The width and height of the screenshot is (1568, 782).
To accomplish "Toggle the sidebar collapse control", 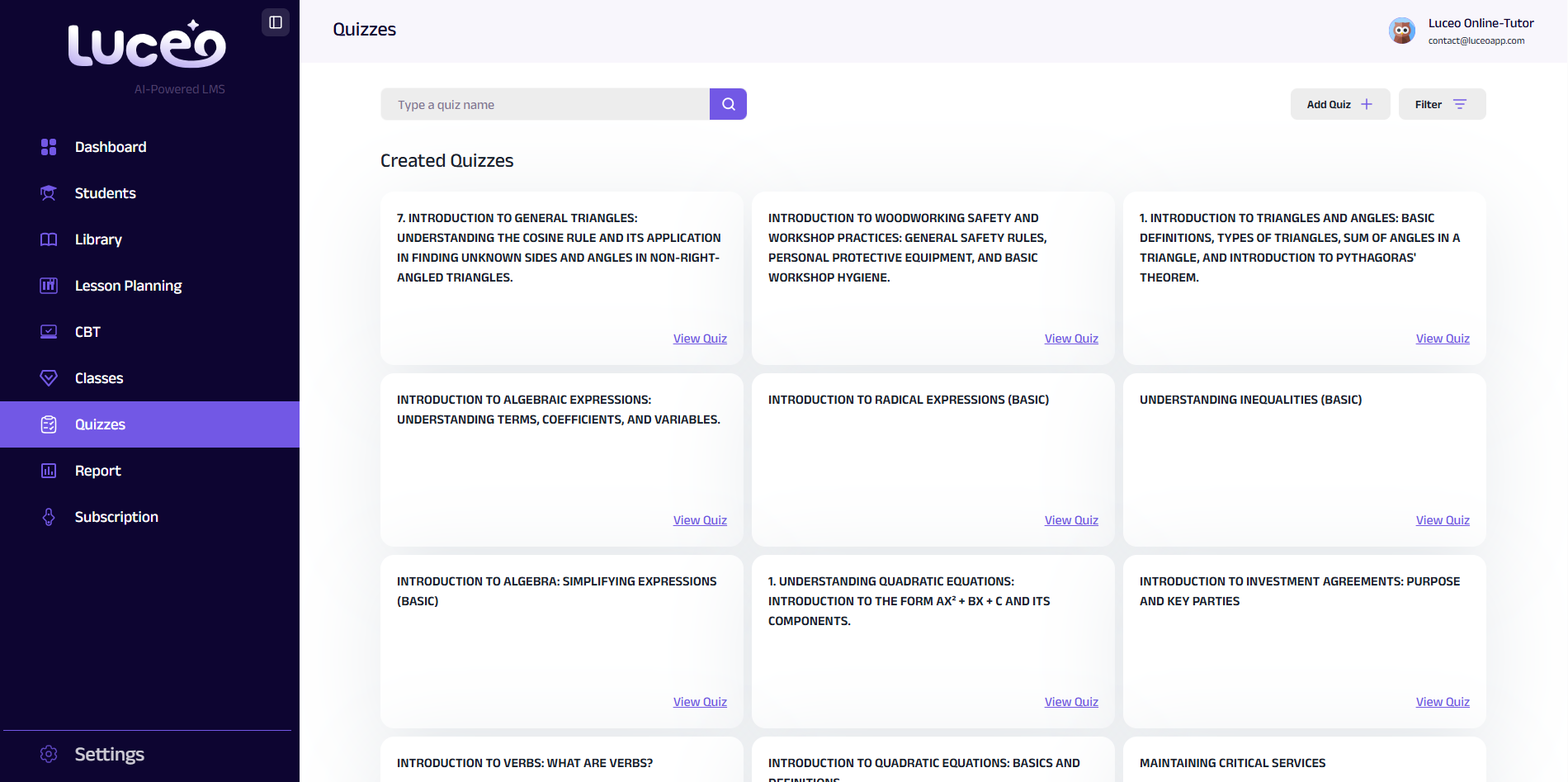I will pyautogui.click(x=276, y=22).
